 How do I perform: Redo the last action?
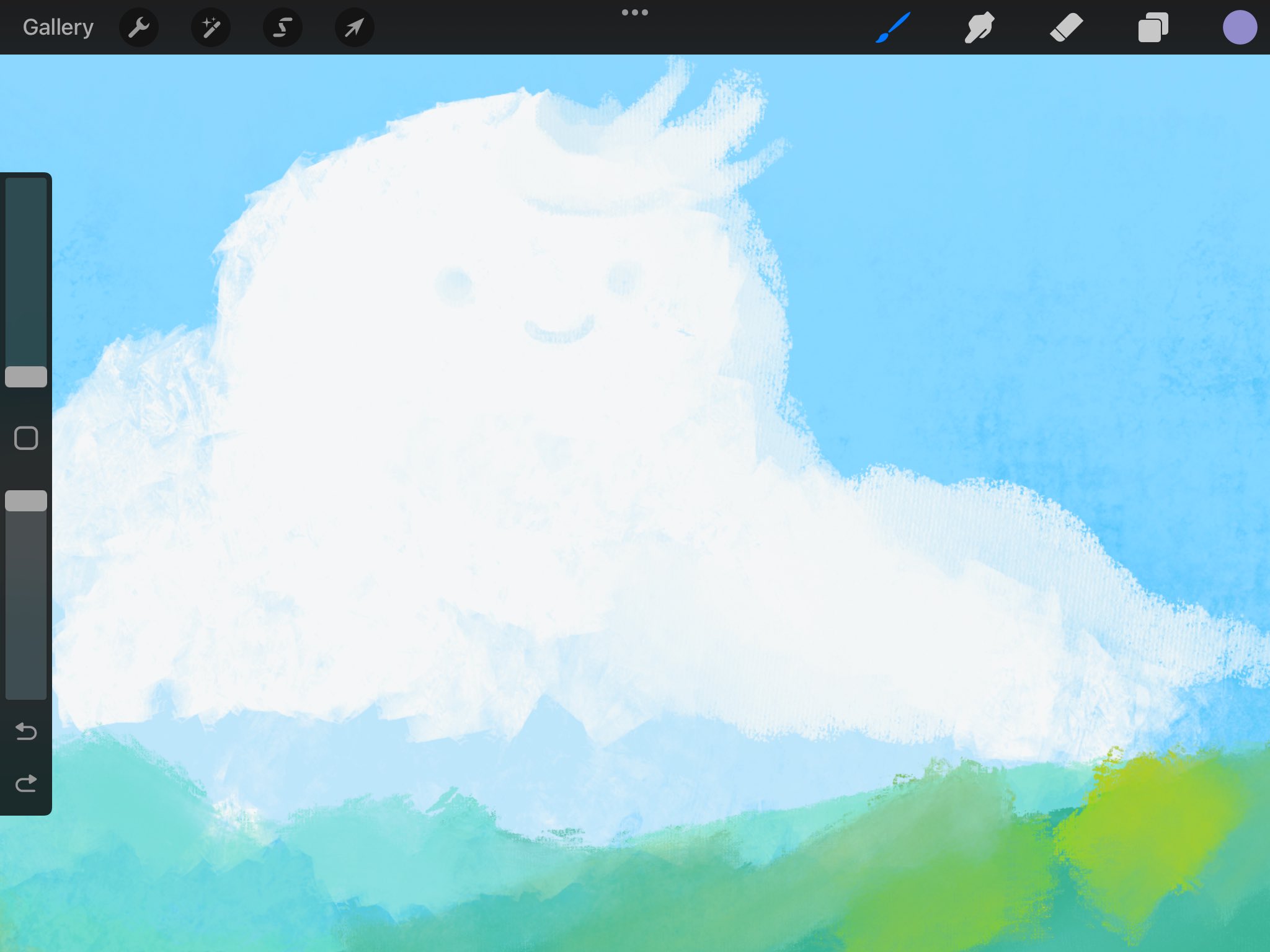click(x=26, y=783)
